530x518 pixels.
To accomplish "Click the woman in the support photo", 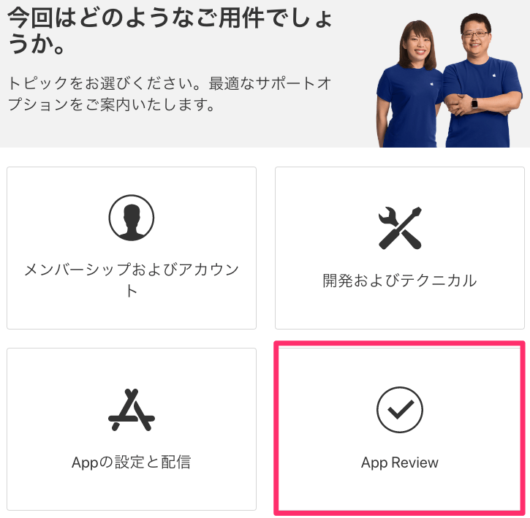I will click(410, 85).
